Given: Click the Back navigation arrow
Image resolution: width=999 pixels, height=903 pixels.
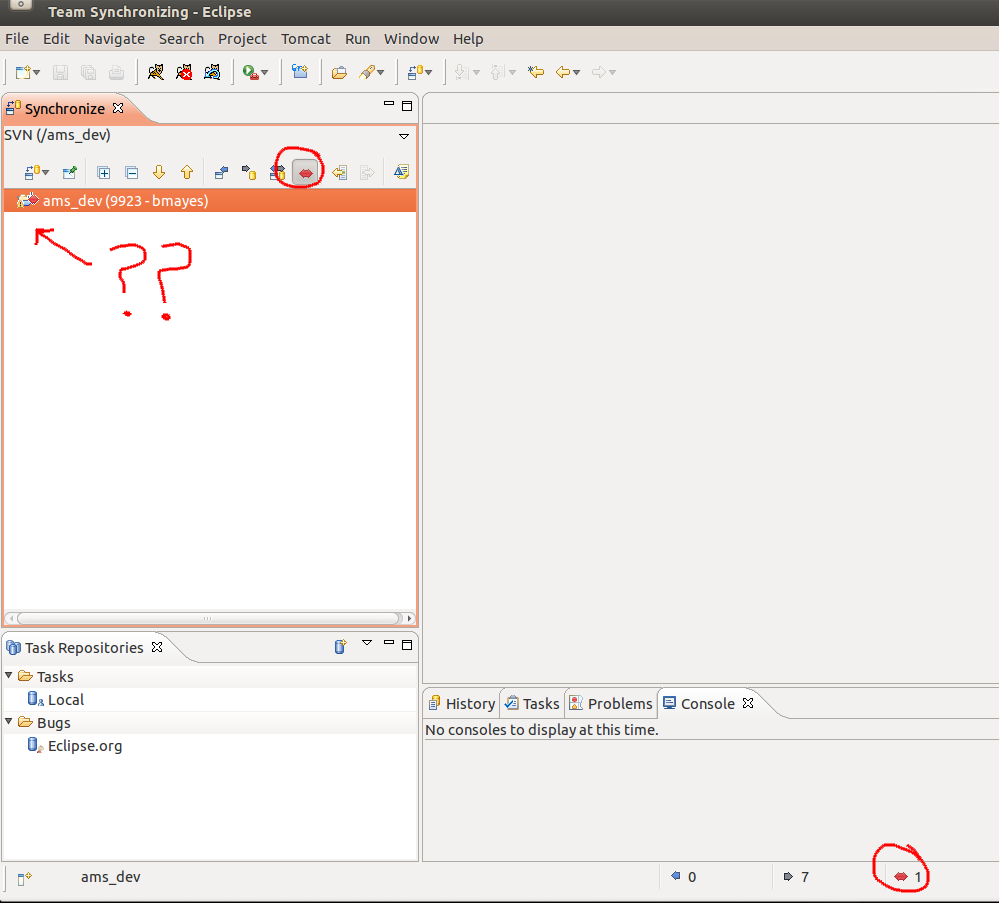Looking at the screenshot, I should [x=563, y=72].
